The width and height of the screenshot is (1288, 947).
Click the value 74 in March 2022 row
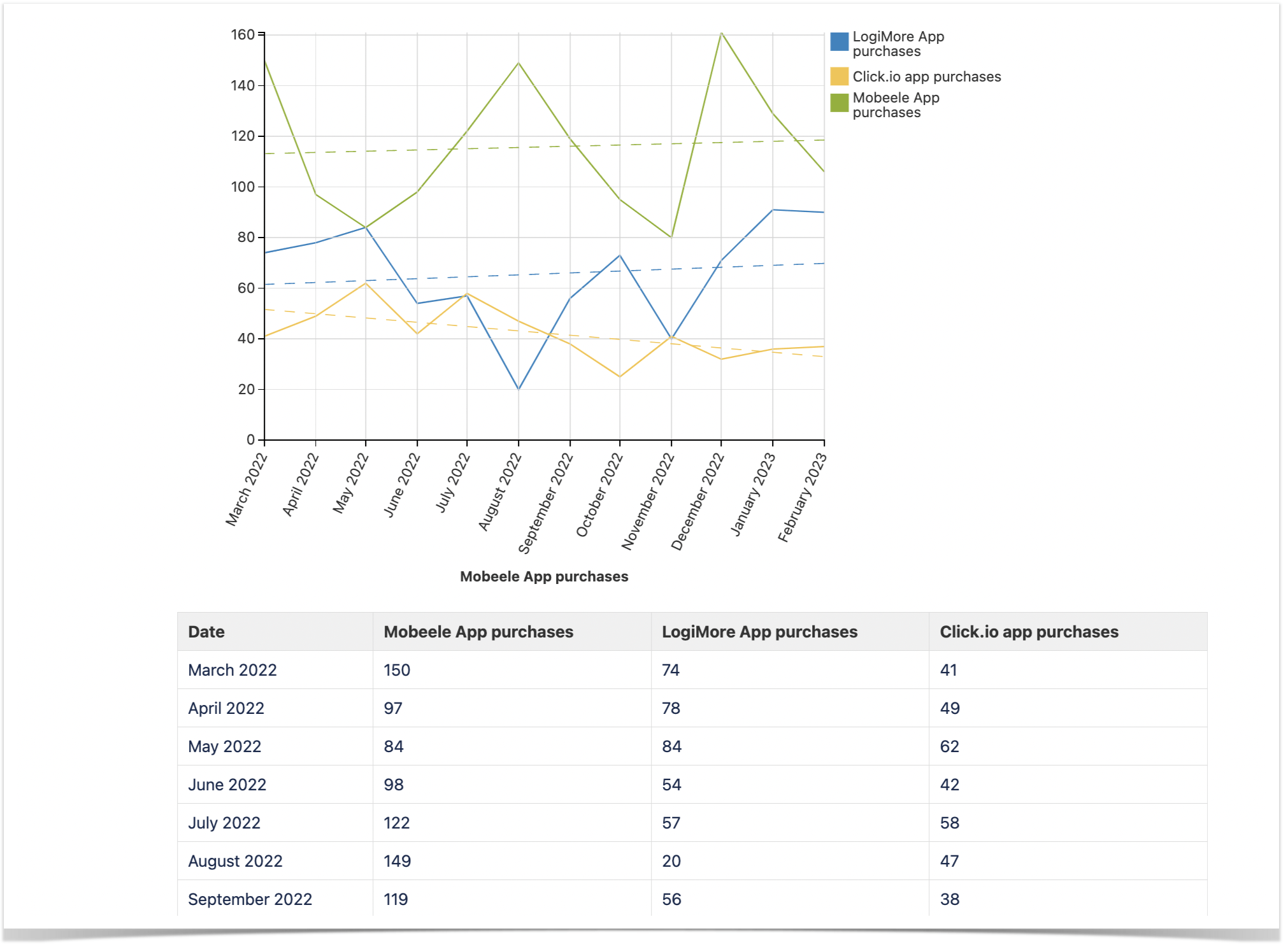click(x=671, y=670)
